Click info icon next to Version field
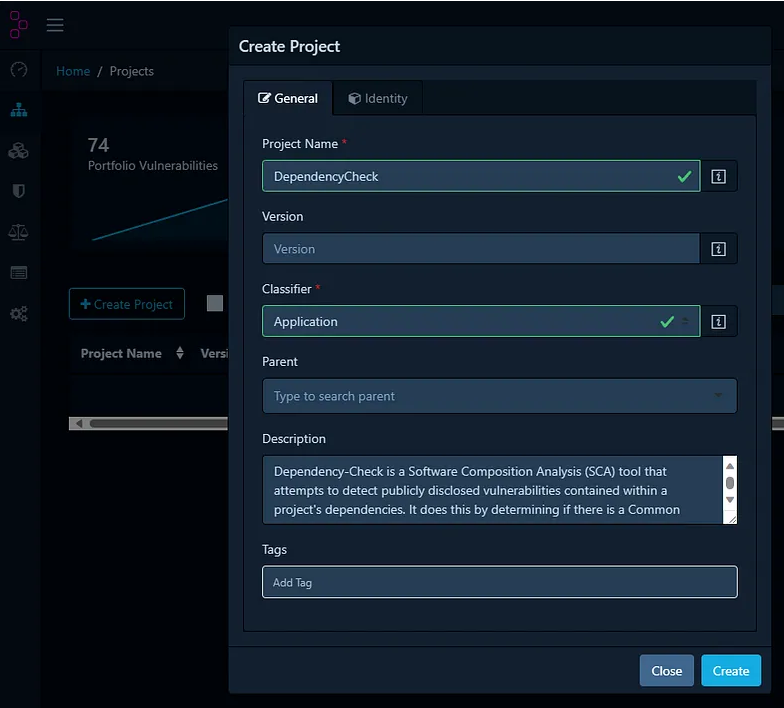Image resolution: width=784 pixels, height=708 pixels. [x=718, y=249]
